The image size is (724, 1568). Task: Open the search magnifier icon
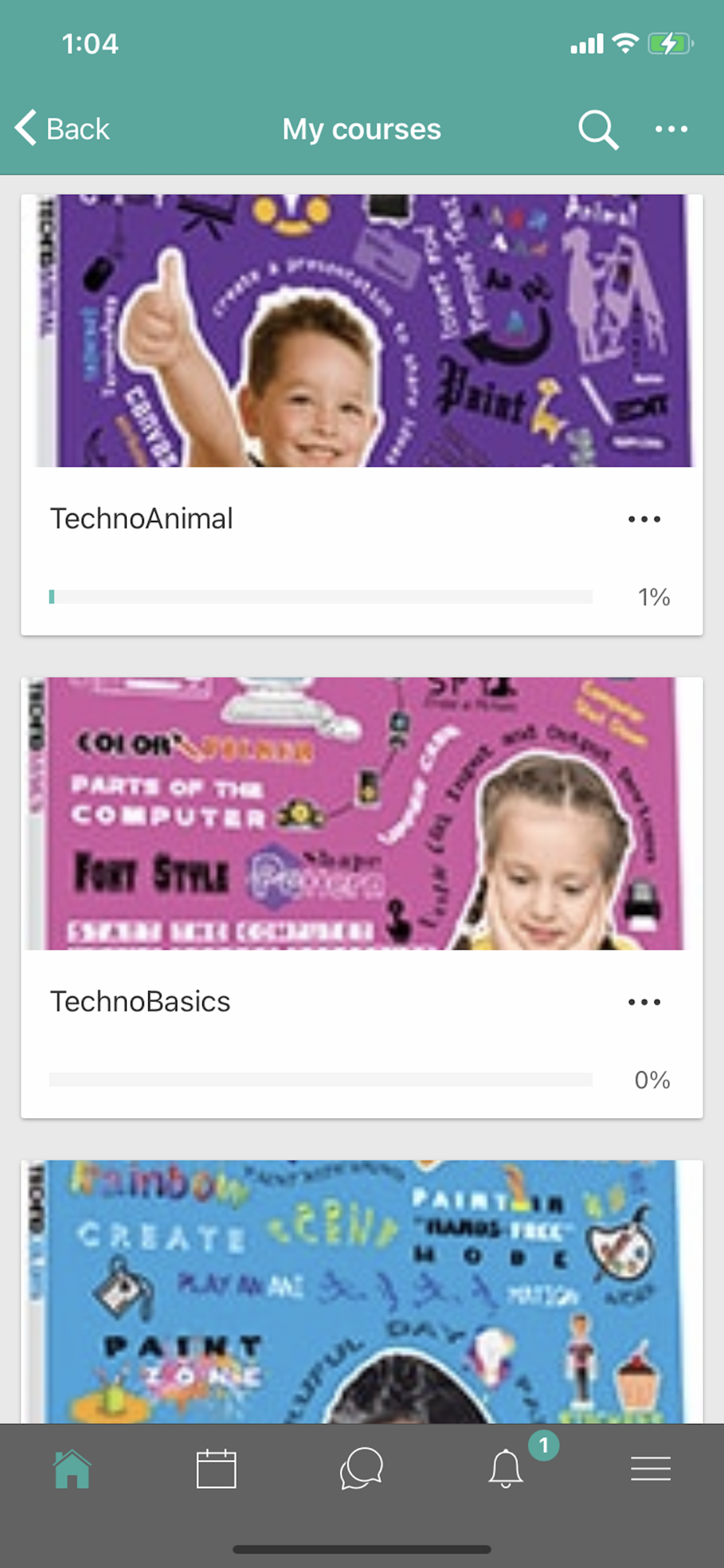[599, 129]
